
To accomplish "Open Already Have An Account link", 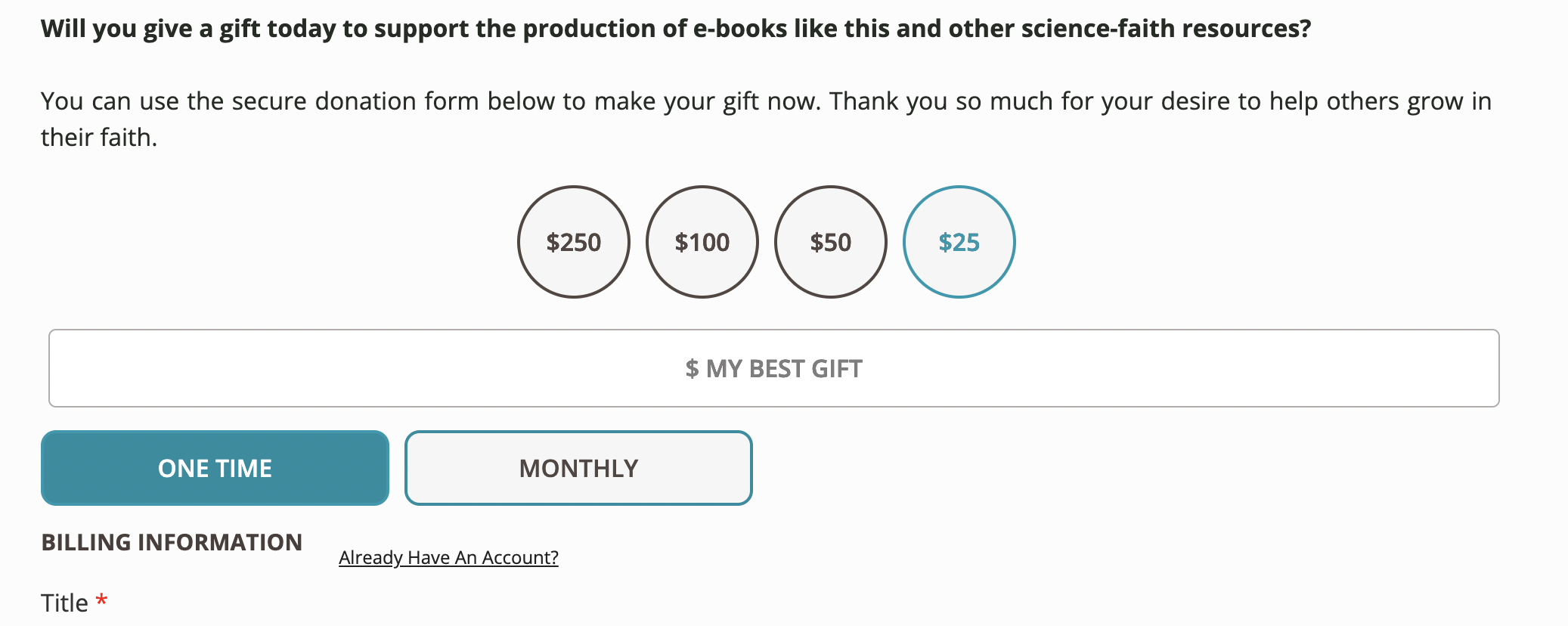I will click(x=448, y=557).
